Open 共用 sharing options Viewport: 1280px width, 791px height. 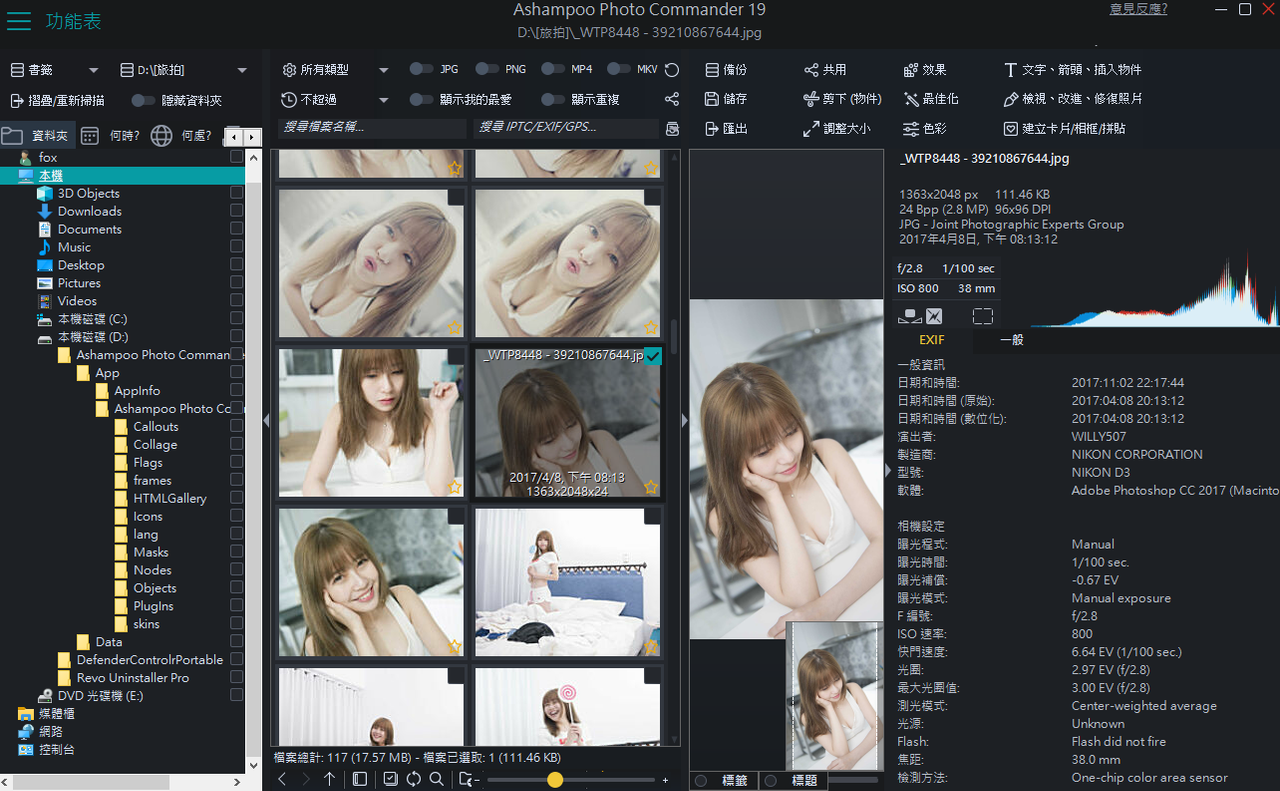pos(825,70)
